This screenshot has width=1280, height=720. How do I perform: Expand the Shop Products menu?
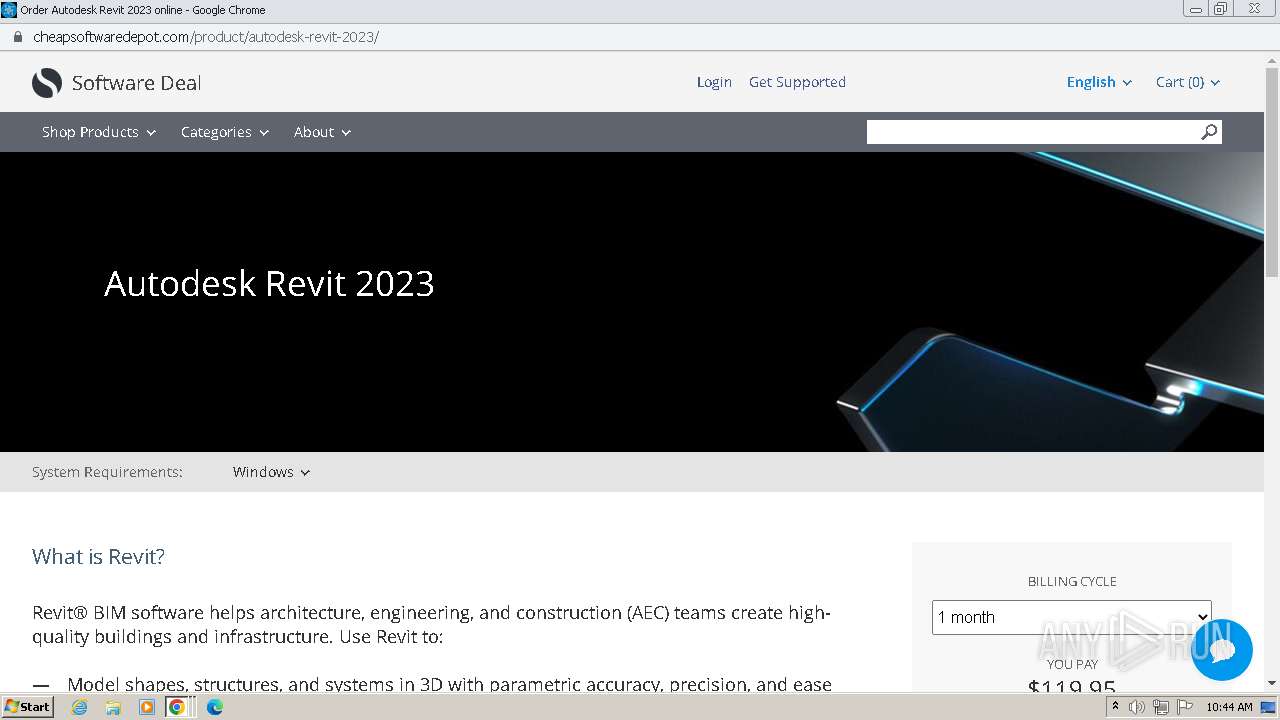tap(99, 132)
